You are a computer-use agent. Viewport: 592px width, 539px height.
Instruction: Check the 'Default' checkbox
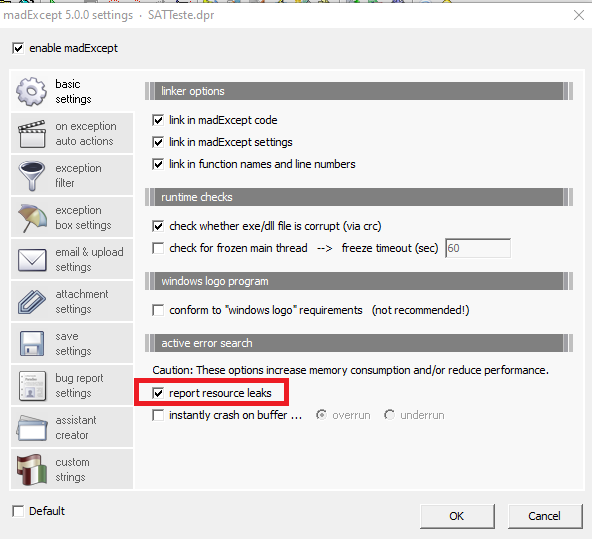pos(18,511)
